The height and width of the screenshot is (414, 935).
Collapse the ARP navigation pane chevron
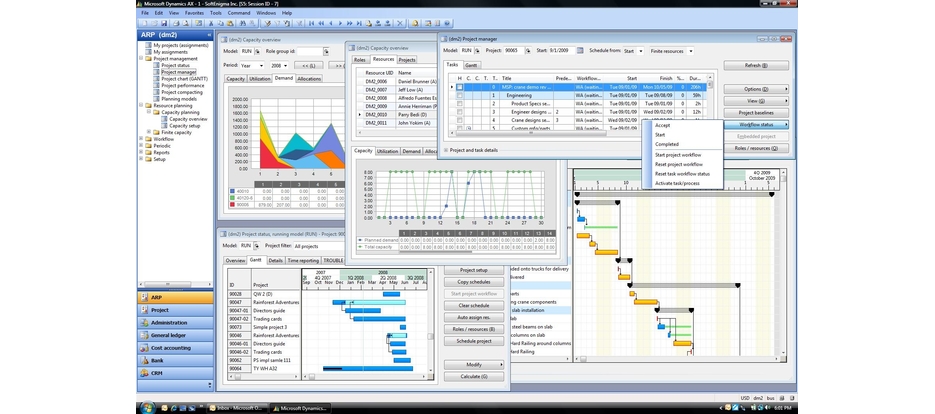tap(209, 35)
